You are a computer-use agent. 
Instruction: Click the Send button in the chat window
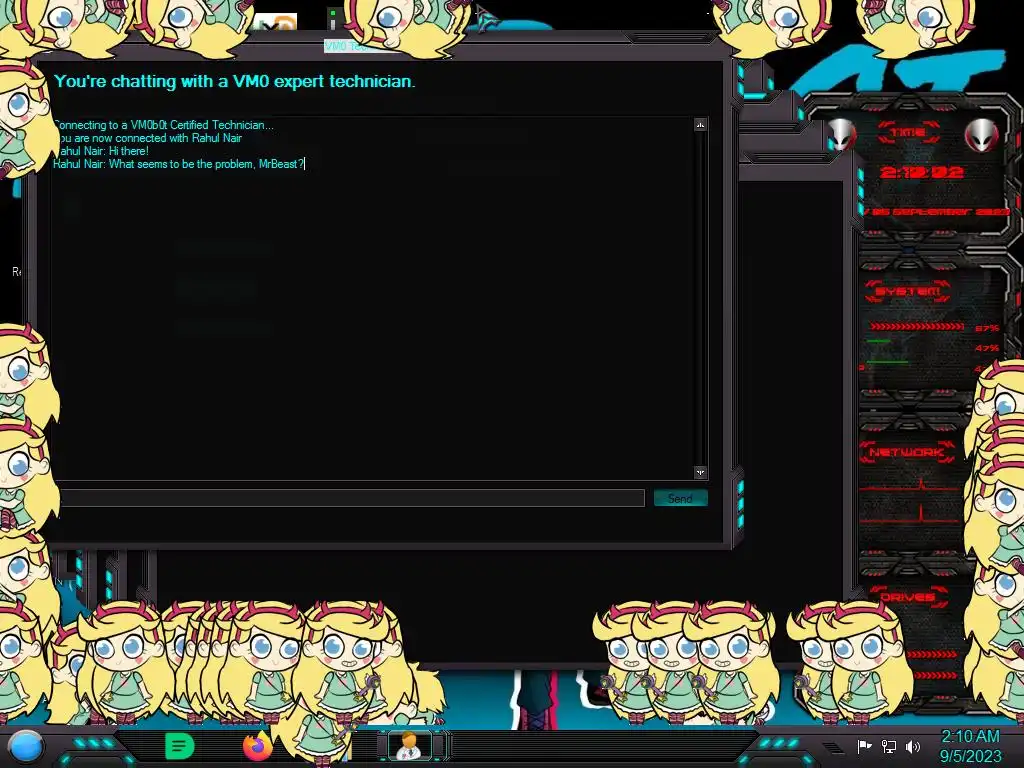pos(680,498)
